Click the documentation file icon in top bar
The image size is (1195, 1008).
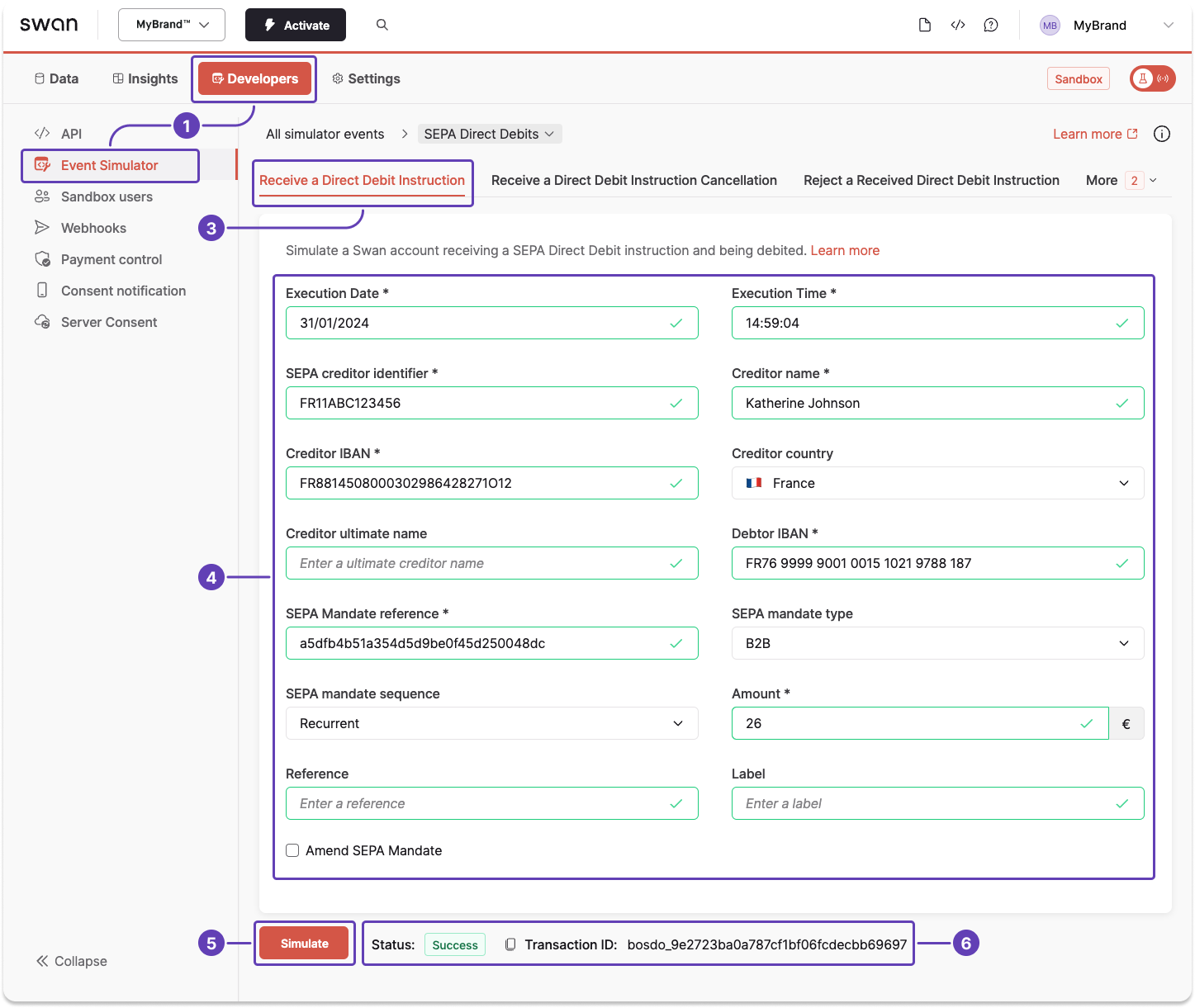click(x=925, y=25)
